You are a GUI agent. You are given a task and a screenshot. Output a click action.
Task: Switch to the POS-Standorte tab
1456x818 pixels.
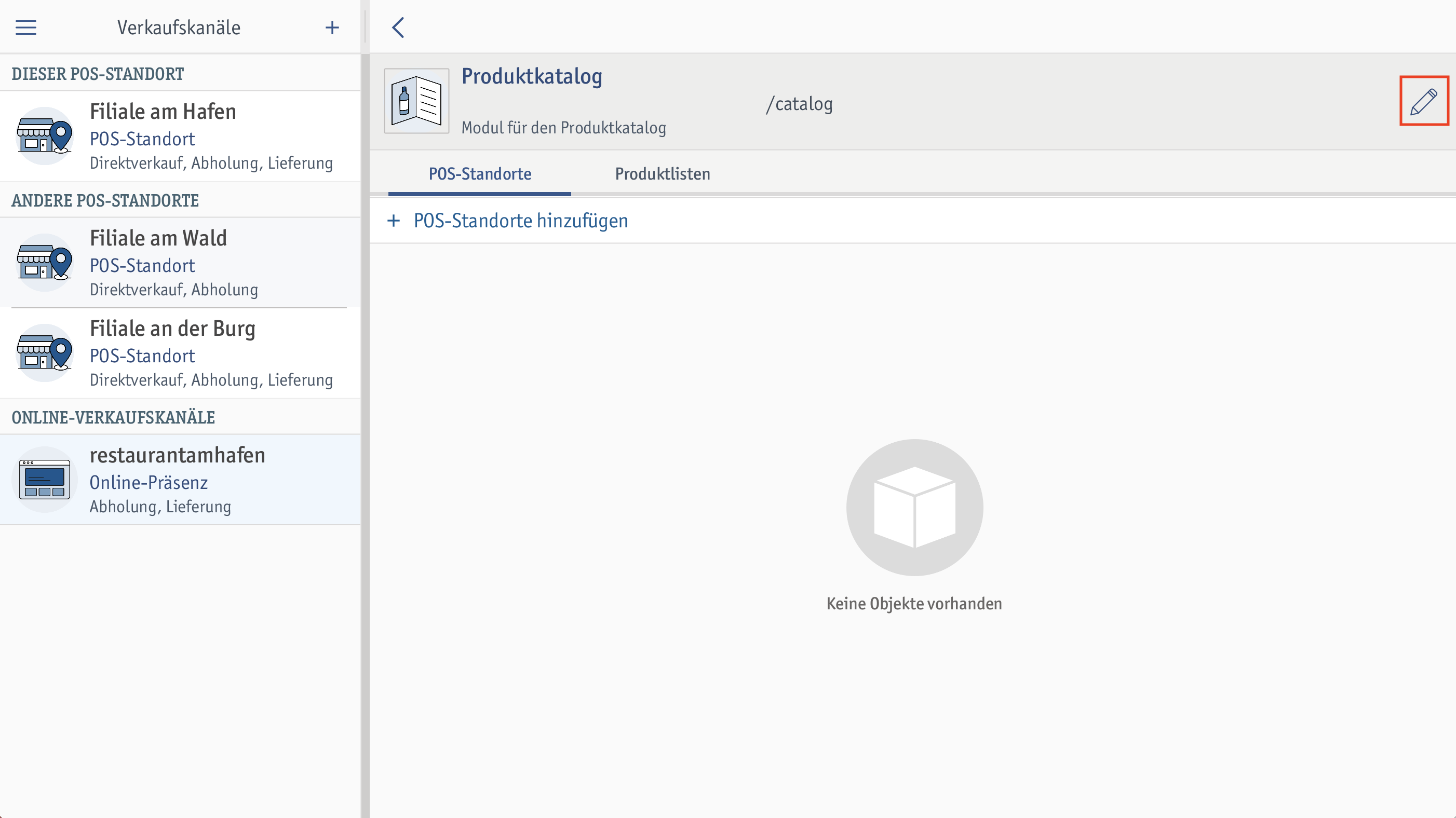(479, 173)
